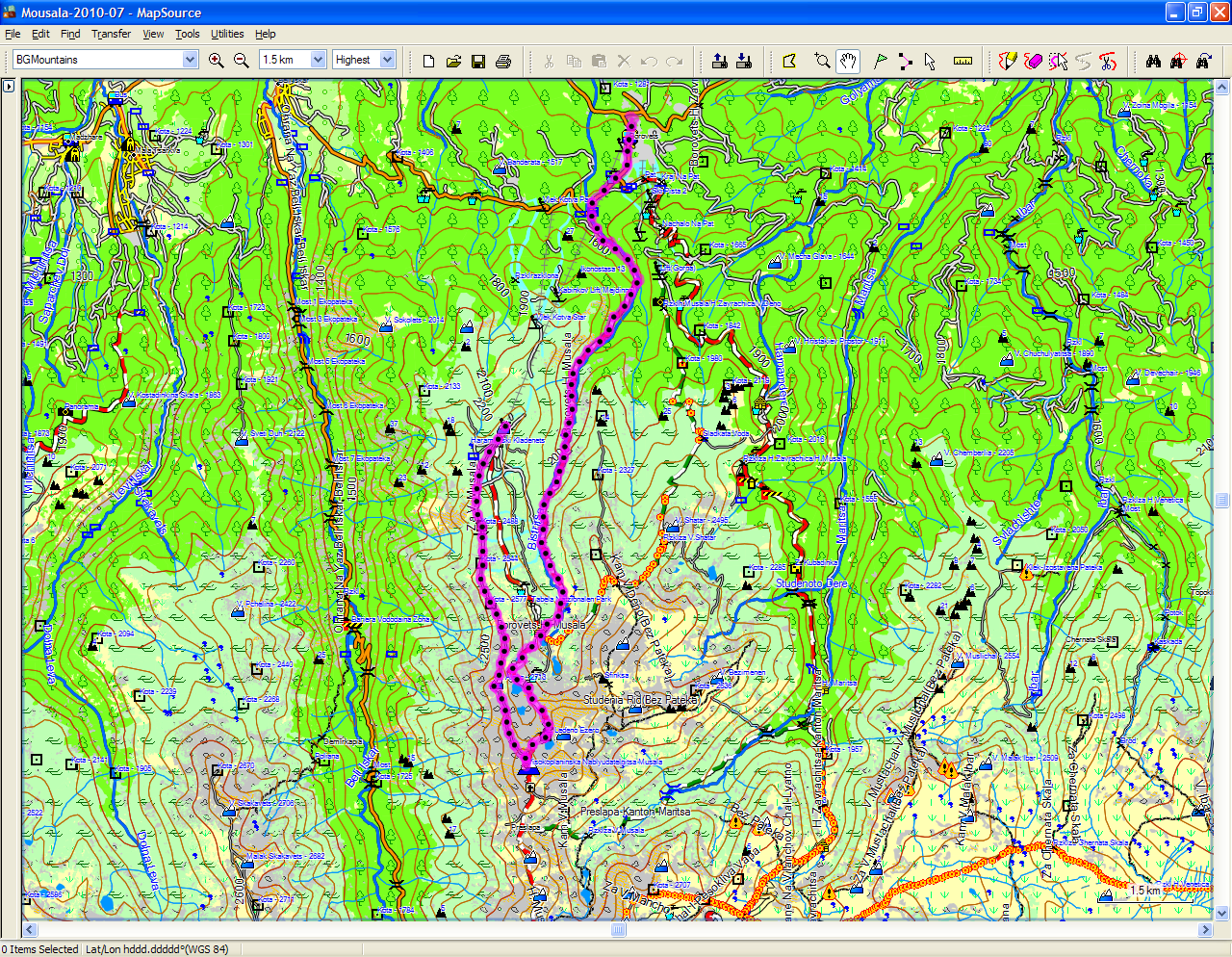Select the Track Draw pencil tool
1232x957 pixels.
pos(1008,61)
